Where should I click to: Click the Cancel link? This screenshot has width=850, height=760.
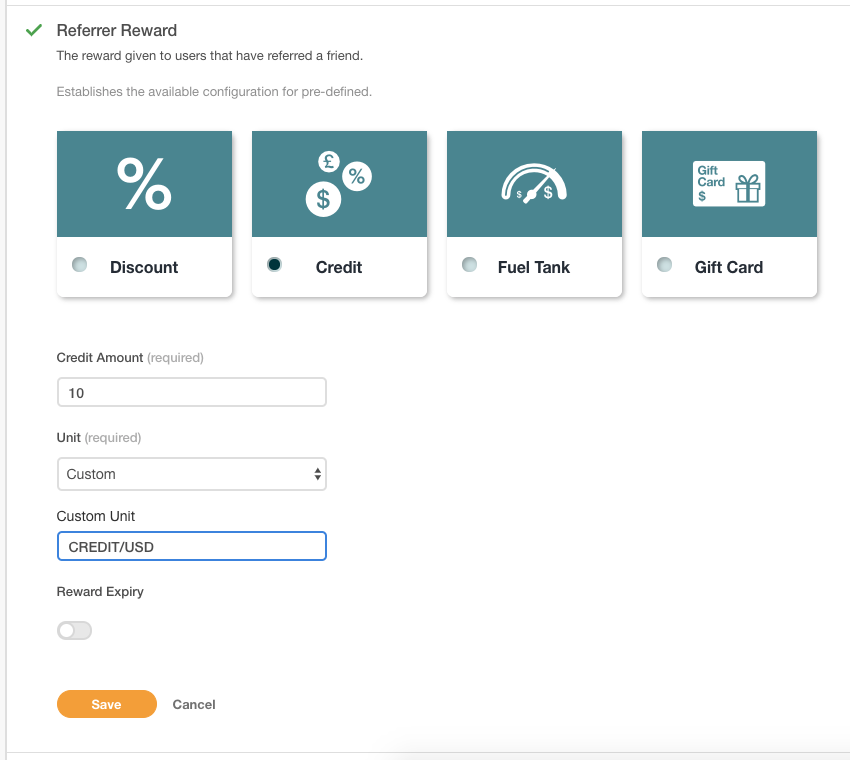pos(194,705)
